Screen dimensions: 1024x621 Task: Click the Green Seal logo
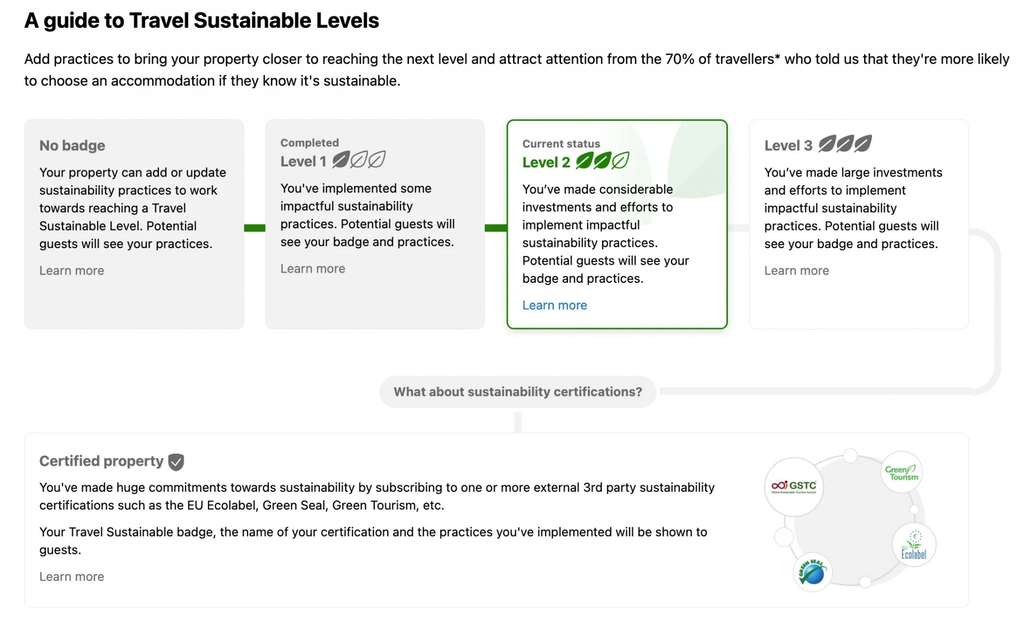click(812, 572)
